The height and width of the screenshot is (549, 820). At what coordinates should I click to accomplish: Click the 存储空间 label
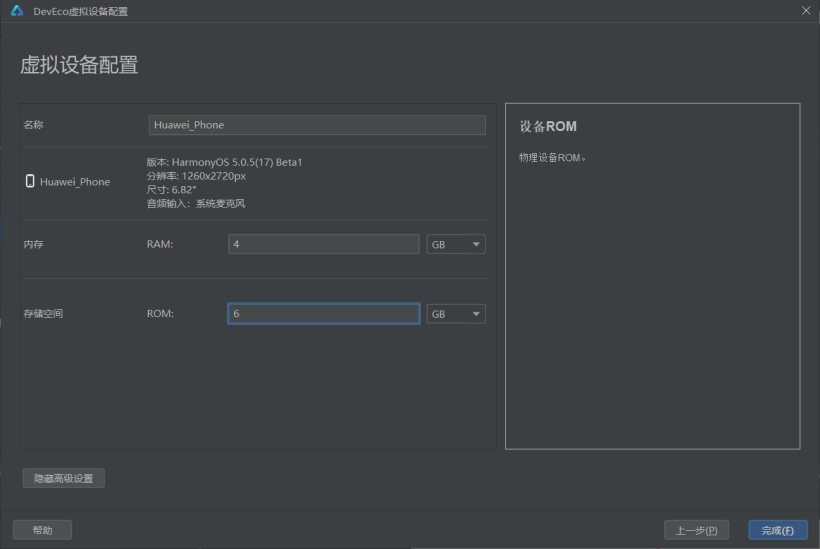pyautogui.click(x=43, y=314)
